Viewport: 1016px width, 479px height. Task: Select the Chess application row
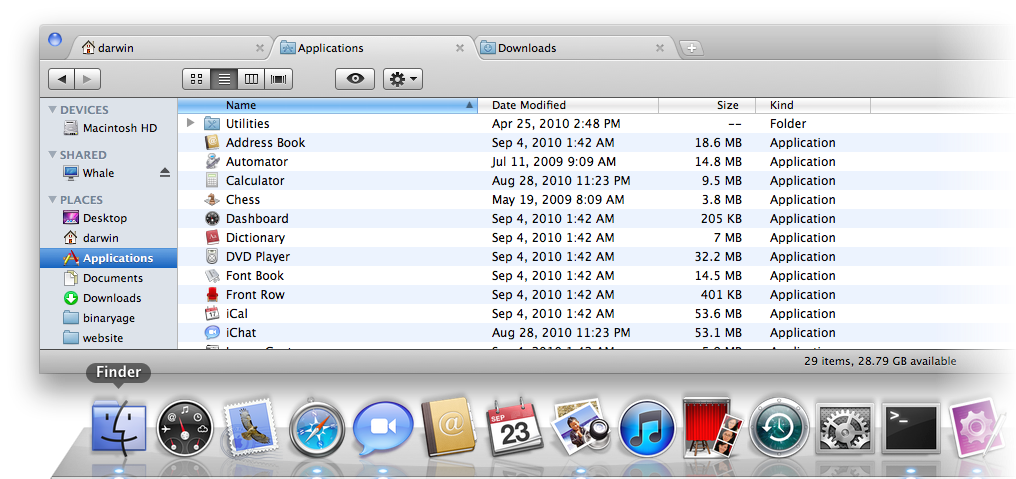point(596,200)
